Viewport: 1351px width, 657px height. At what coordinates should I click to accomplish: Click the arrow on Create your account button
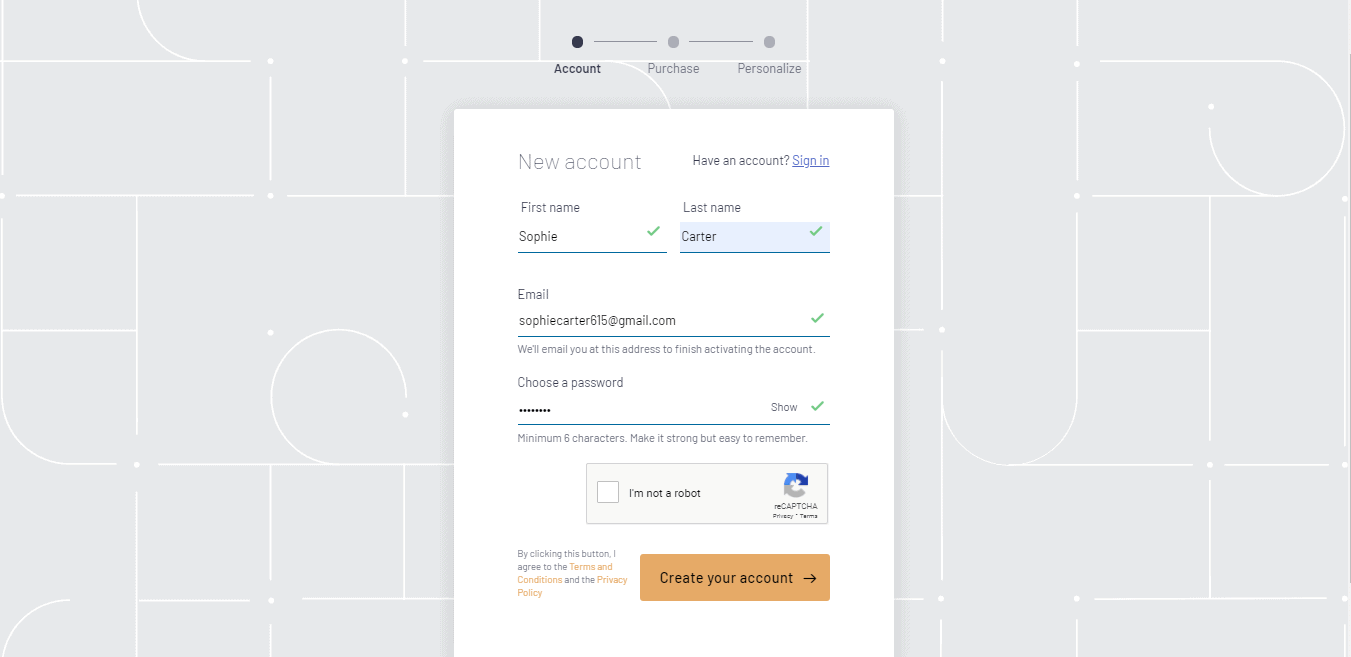(810, 578)
